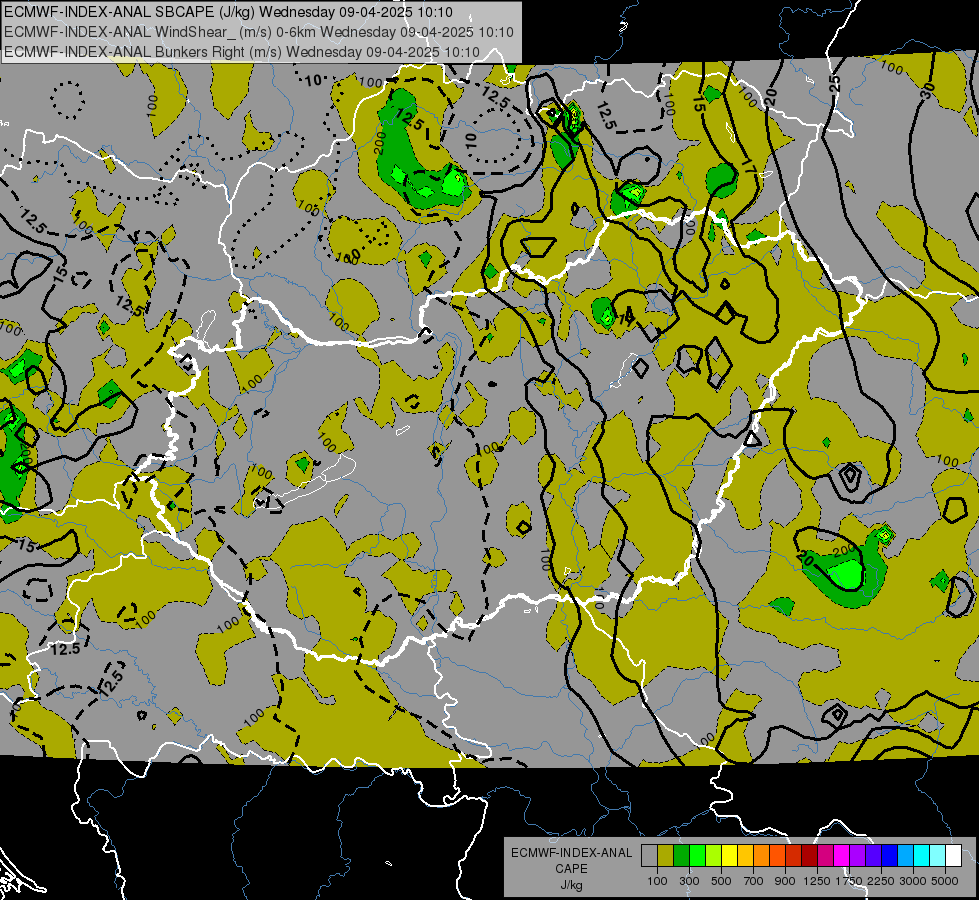Image resolution: width=979 pixels, height=900 pixels.
Task: Click the 25 contour label on the map
Action: tap(835, 84)
